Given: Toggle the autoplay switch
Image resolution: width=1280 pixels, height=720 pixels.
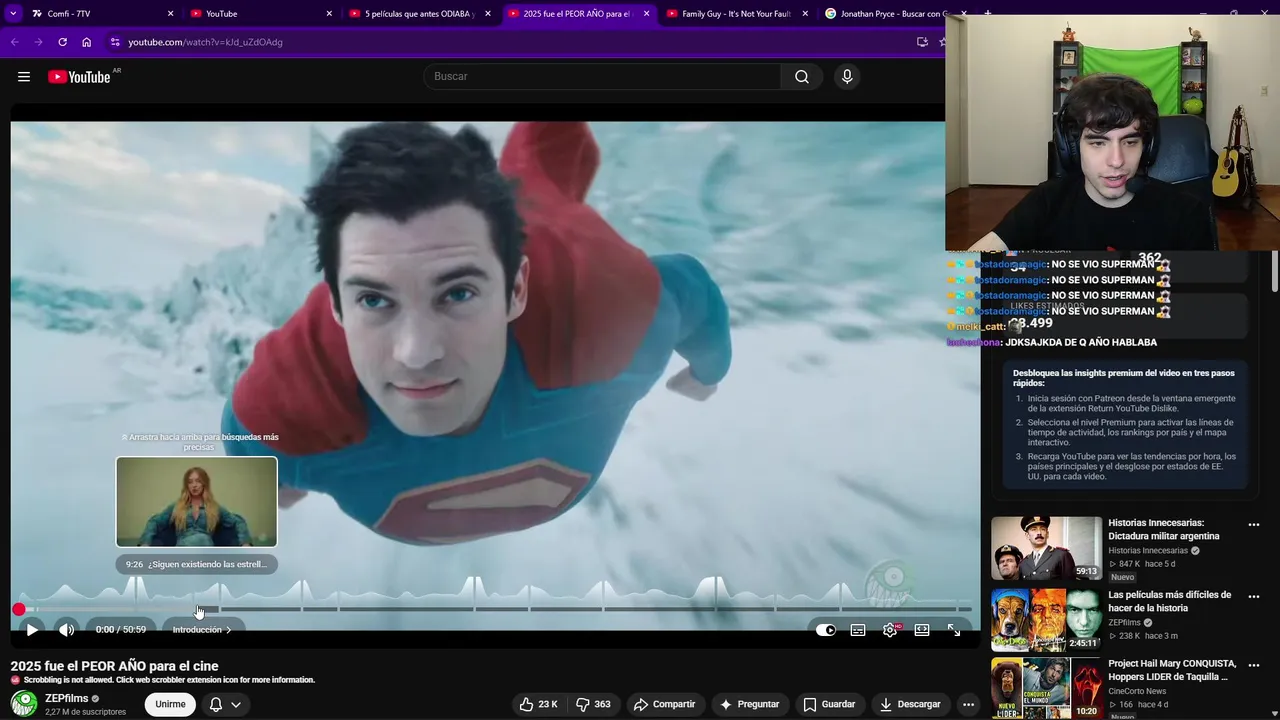Looking at the screenshot, I should (x=826, y=630).
